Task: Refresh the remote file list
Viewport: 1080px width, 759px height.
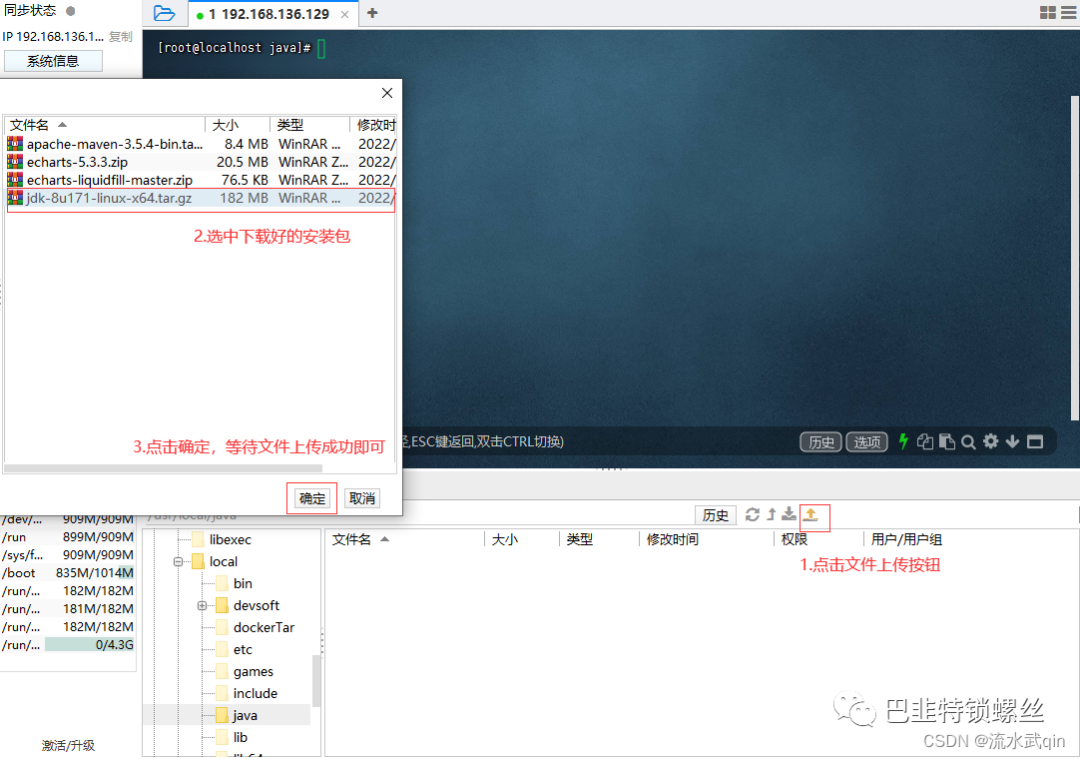Action: pyautogui.click(x=752, y=514)
